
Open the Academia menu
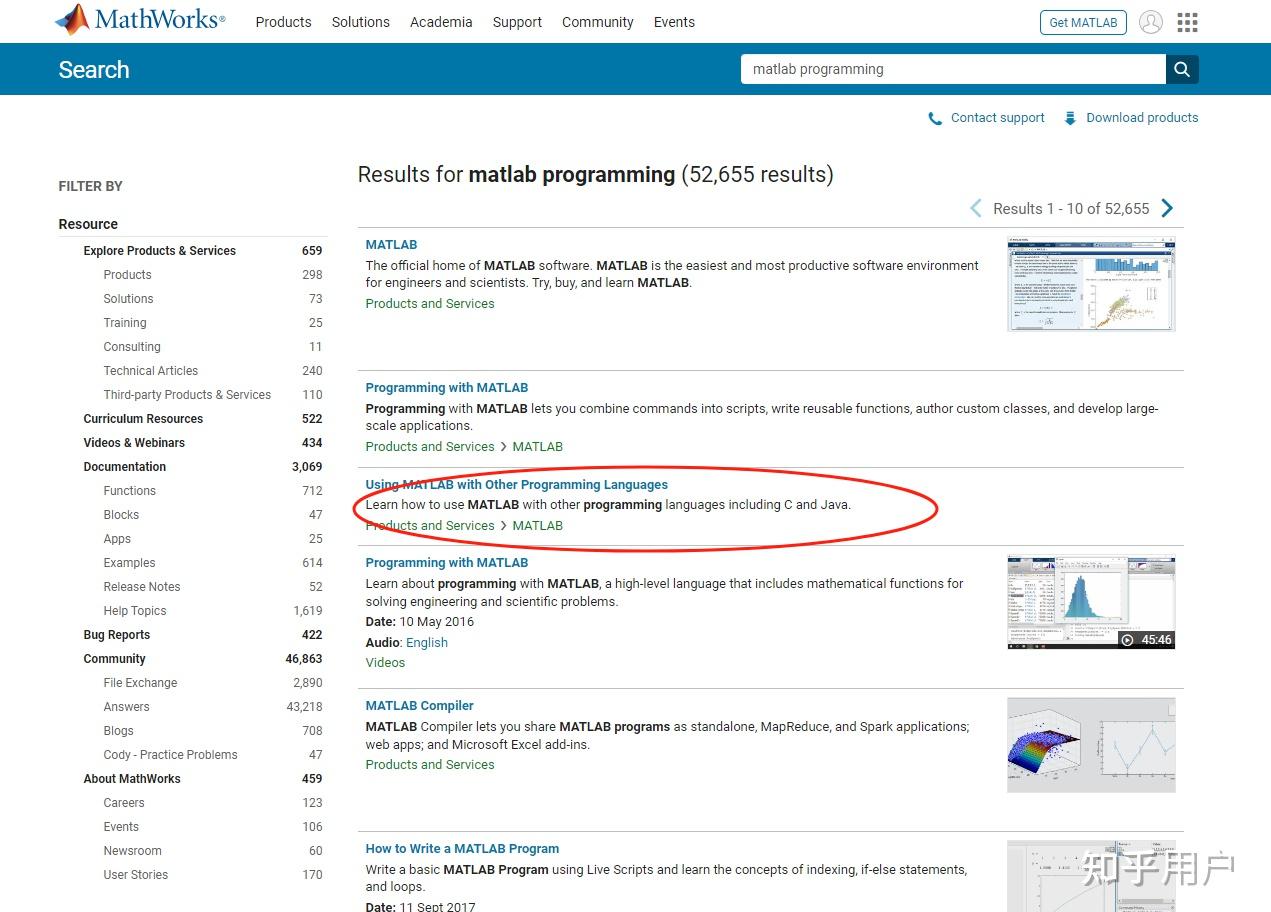point(441,22)
